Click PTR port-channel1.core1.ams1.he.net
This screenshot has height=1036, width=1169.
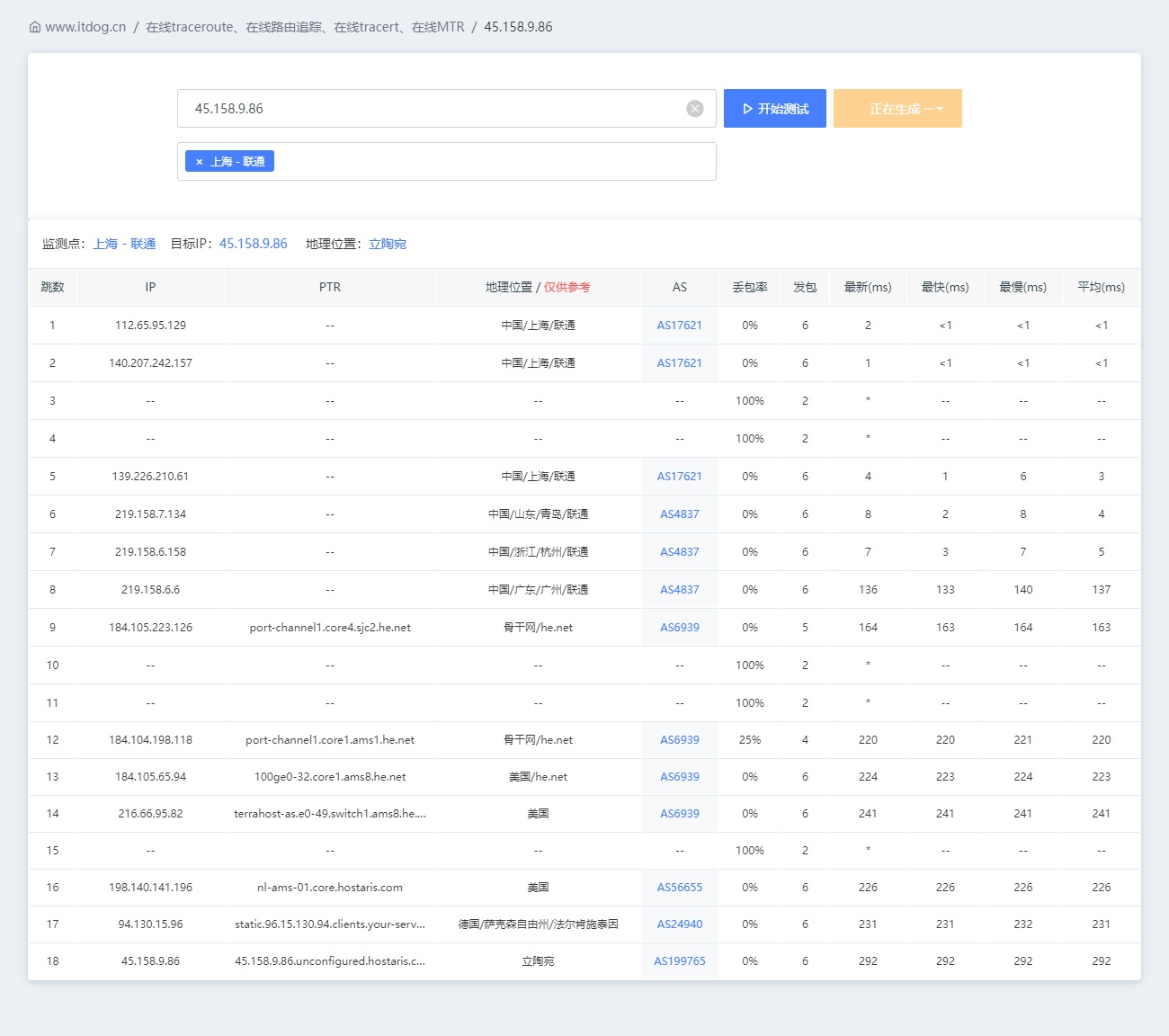tap(330, 740)
